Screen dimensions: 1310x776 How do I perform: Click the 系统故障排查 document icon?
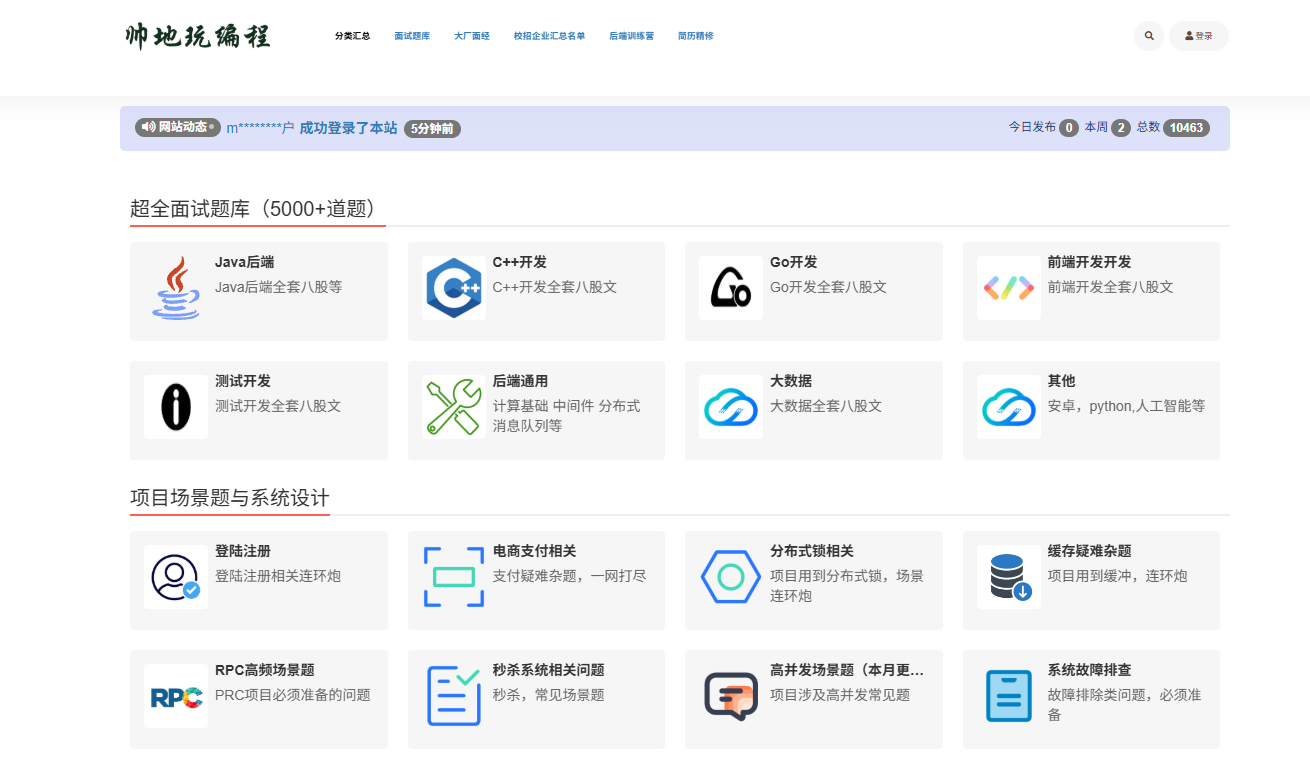tap(1009, 696)
